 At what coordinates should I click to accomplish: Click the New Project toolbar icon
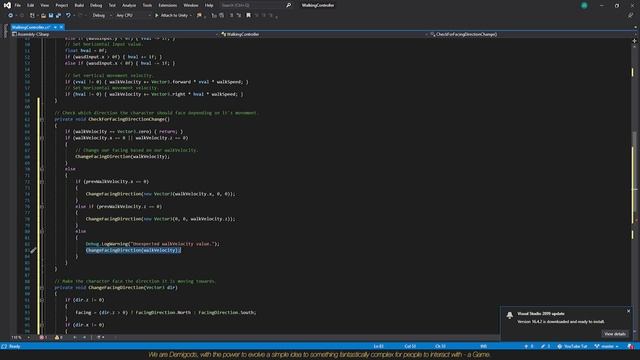[32, 16]
